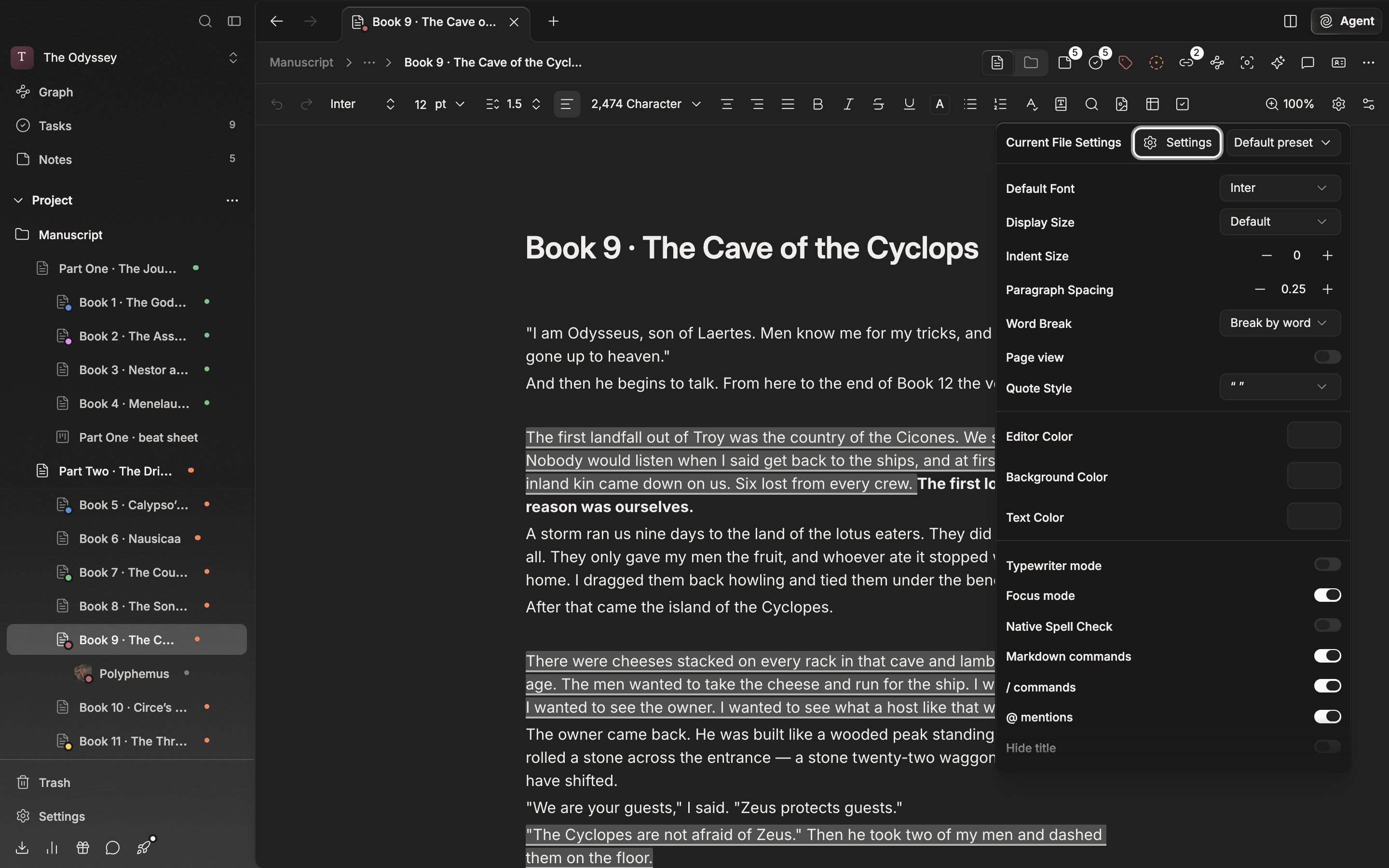Apply bold formatting

pos(818,104)
